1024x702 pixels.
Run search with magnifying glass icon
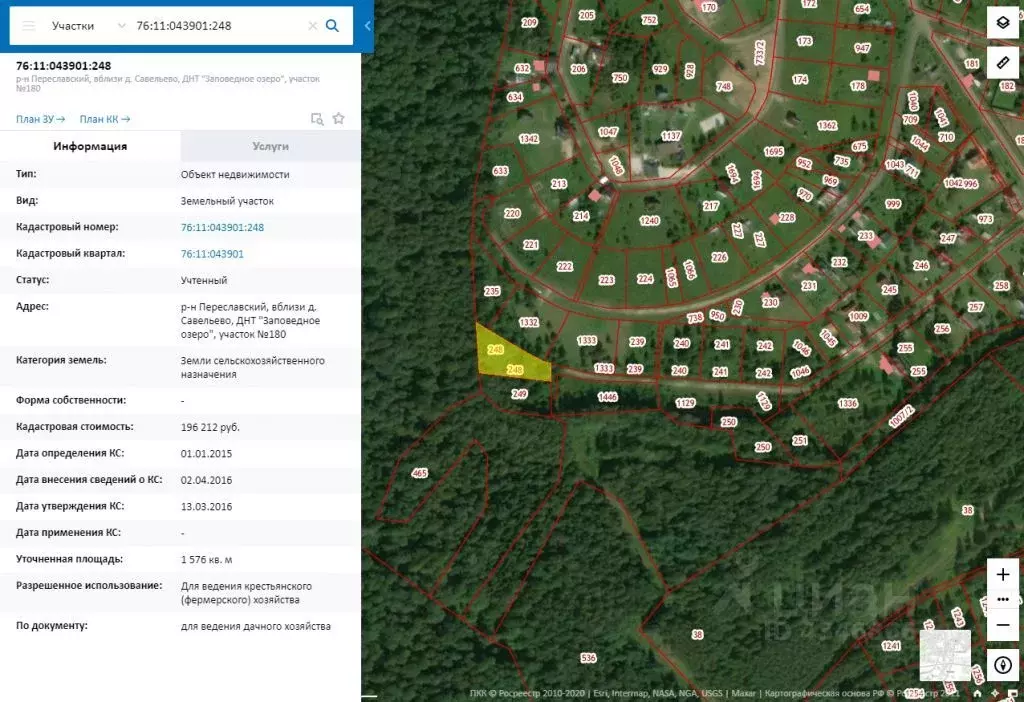[x=333, y=25]
